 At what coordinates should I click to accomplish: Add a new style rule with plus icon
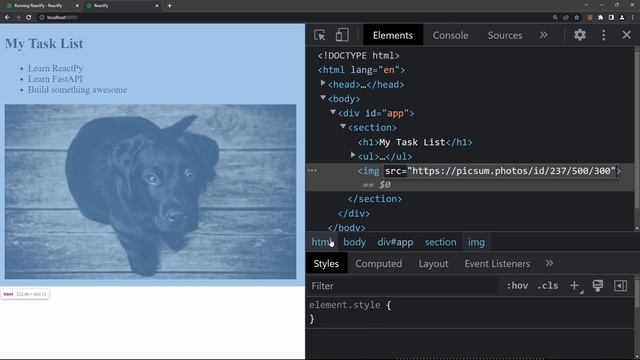[x=575, y=286]
